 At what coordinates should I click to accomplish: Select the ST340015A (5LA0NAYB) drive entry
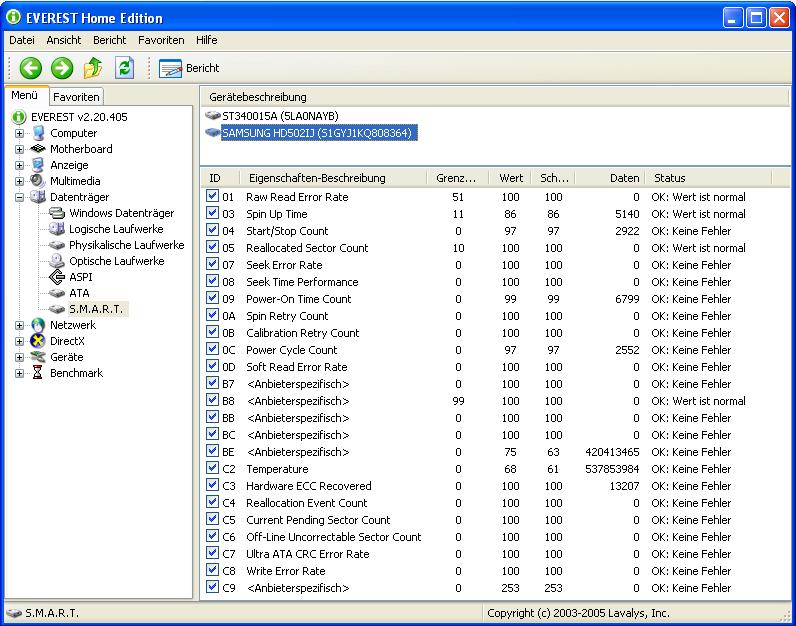[280, 116]
